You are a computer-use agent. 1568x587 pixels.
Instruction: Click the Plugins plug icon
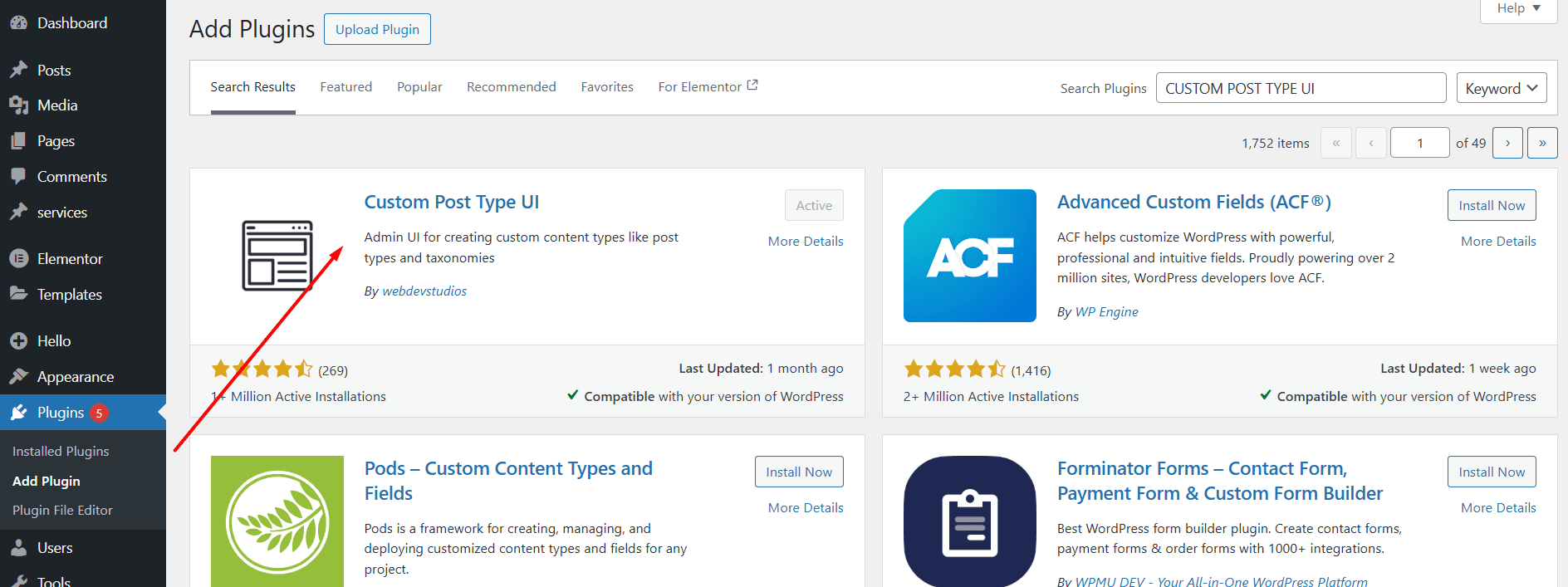click(18, 413)
